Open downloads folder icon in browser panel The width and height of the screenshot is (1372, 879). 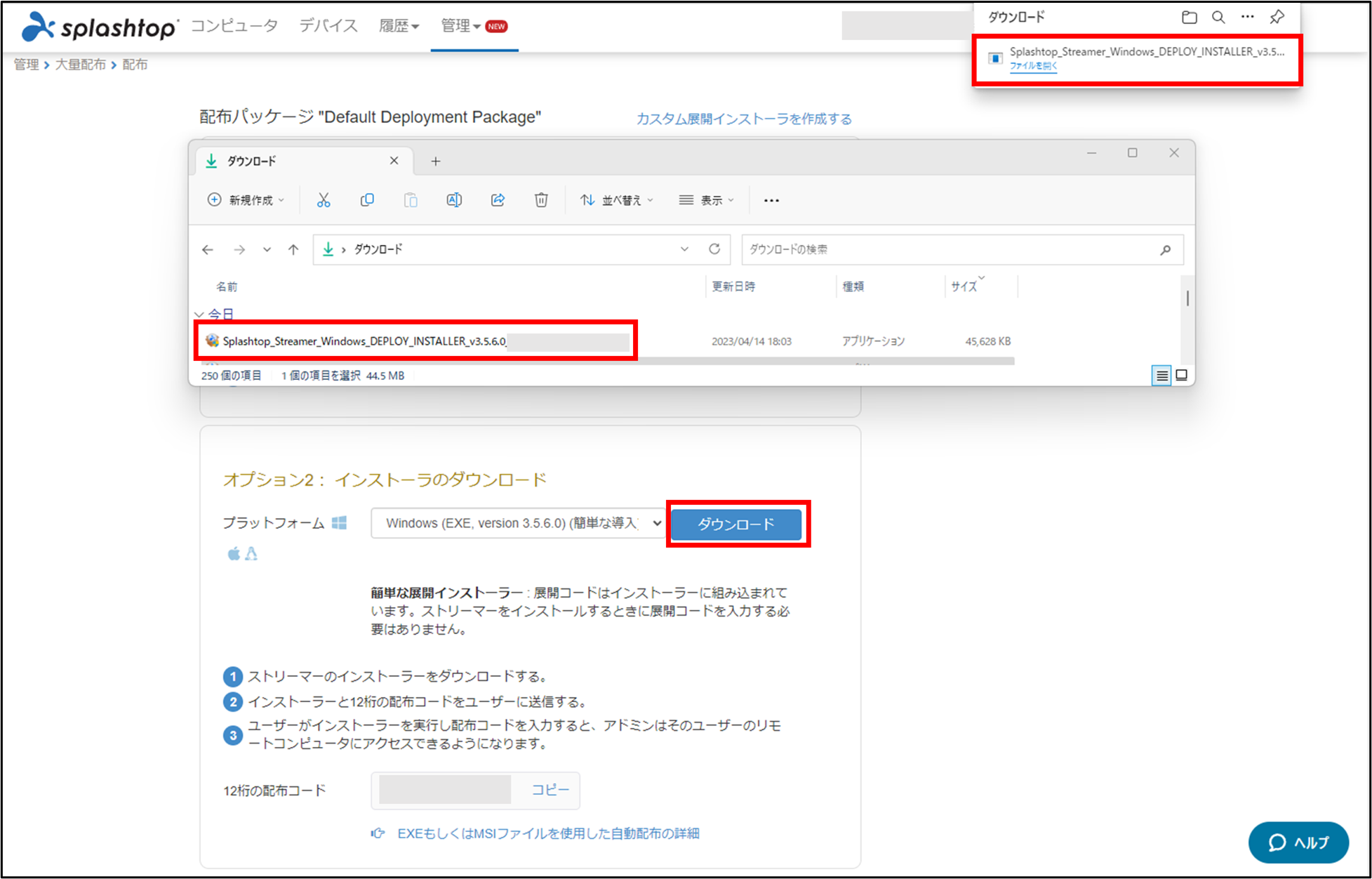(x=1189, y=18)
